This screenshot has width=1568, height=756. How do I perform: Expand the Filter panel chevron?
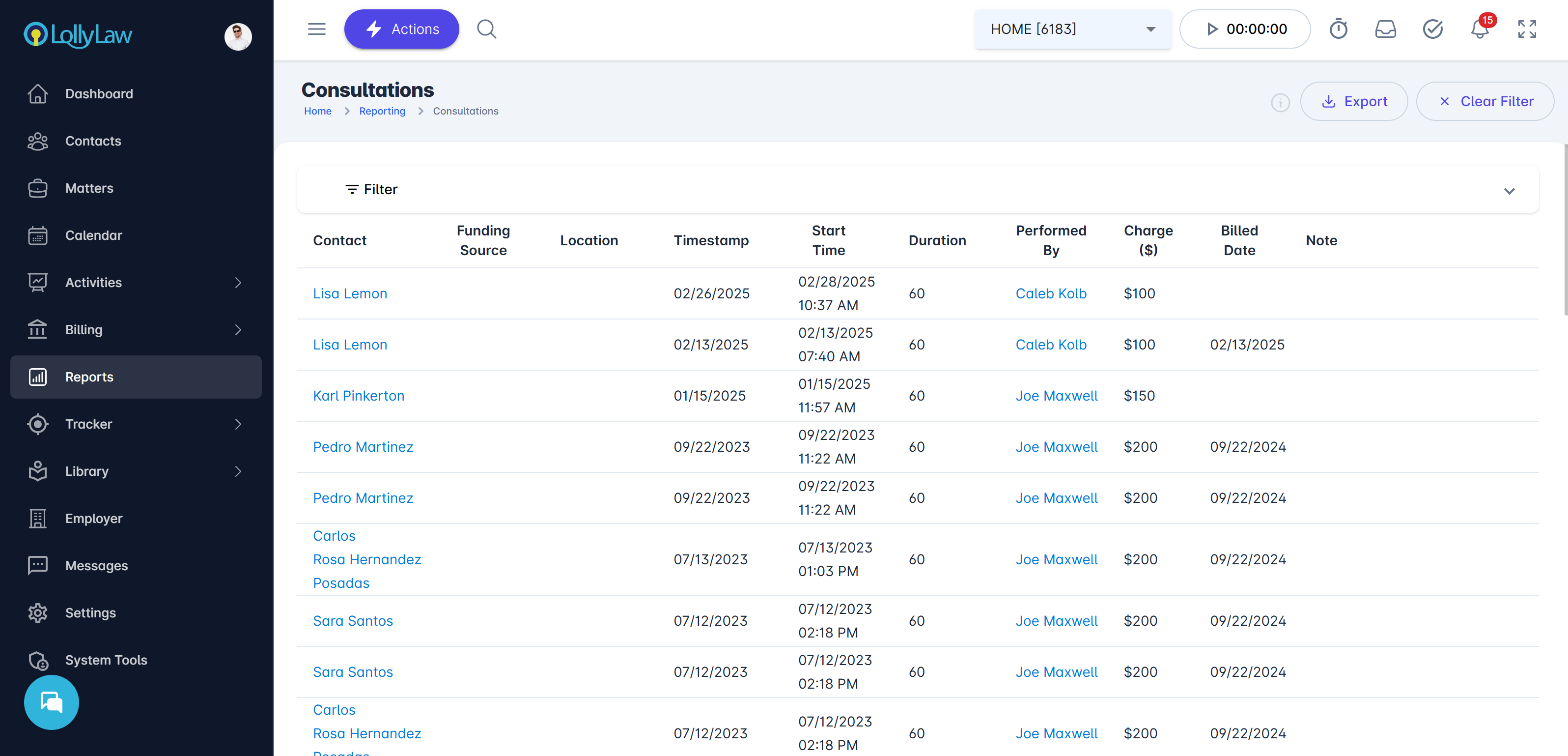tap(1509, 191)
